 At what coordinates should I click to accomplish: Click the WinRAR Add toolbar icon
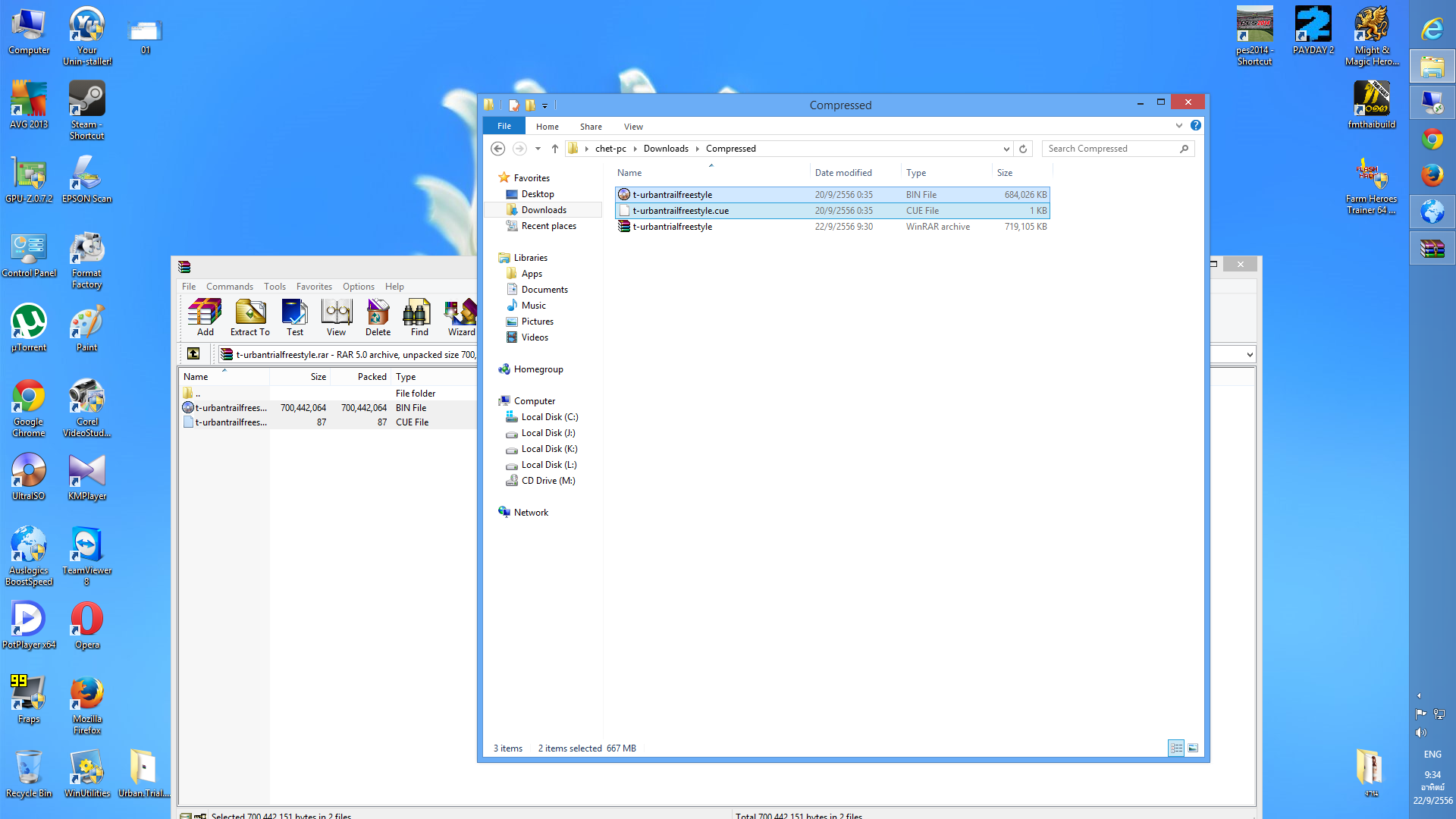click(205, 316)
